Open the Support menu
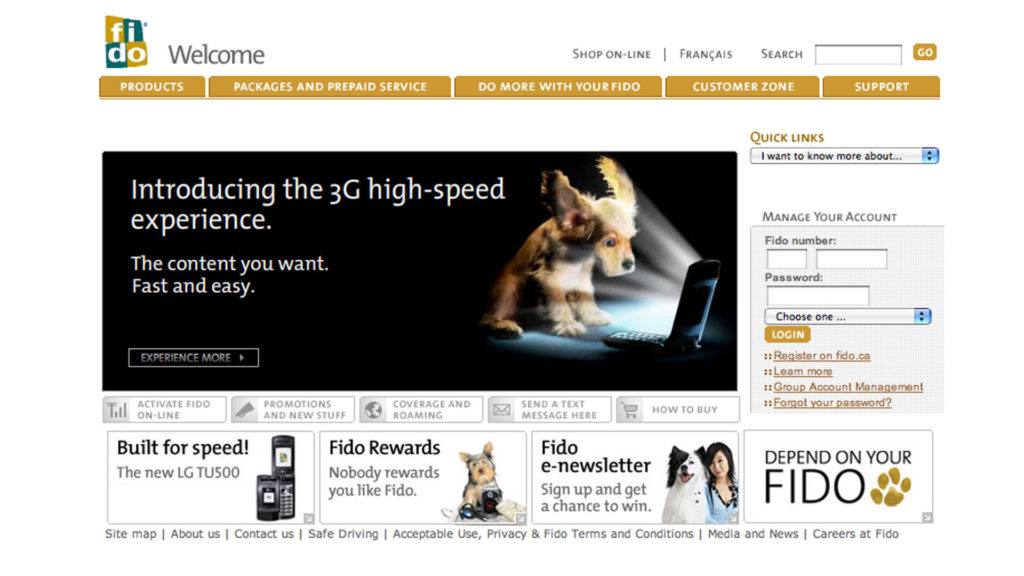Viewport: 1024px width, 576px height. [x=881, y=87]
